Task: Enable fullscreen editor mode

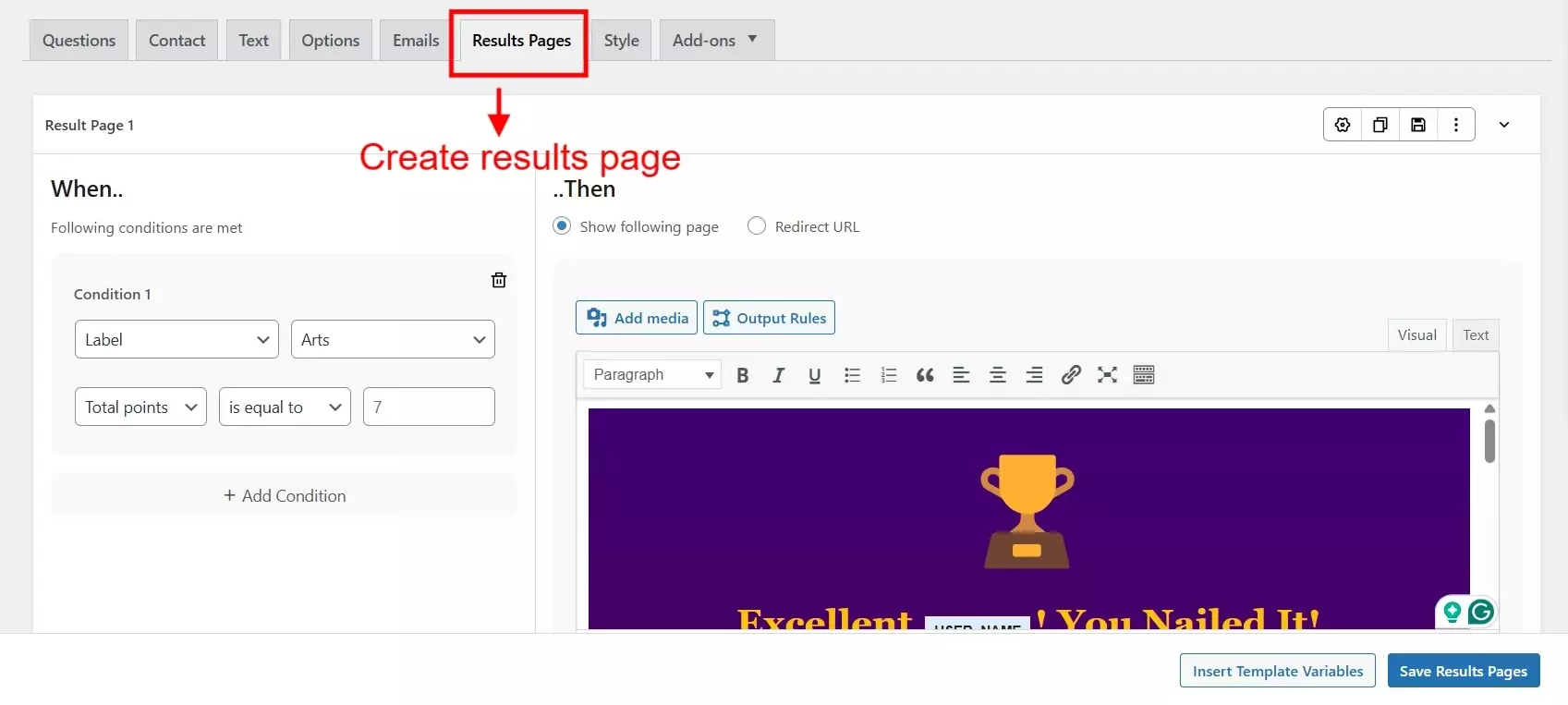Action: click(1107, 375)
